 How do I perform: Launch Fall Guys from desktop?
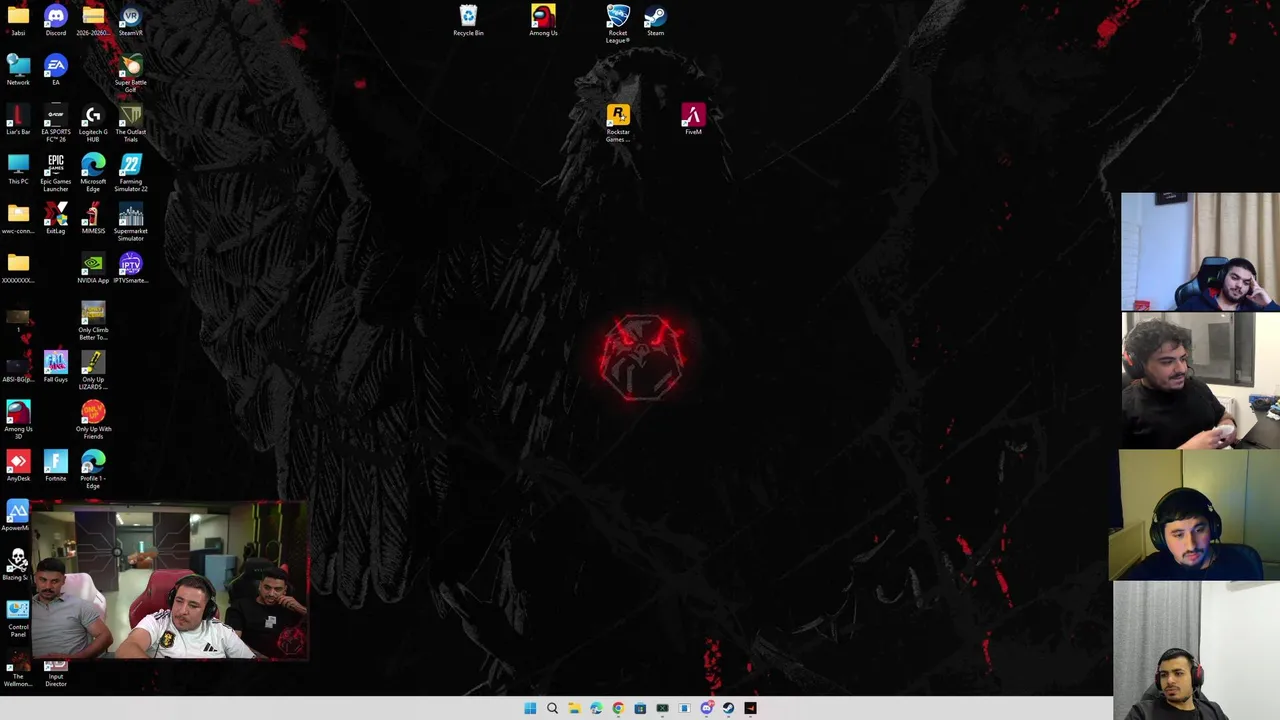[56, 367]
